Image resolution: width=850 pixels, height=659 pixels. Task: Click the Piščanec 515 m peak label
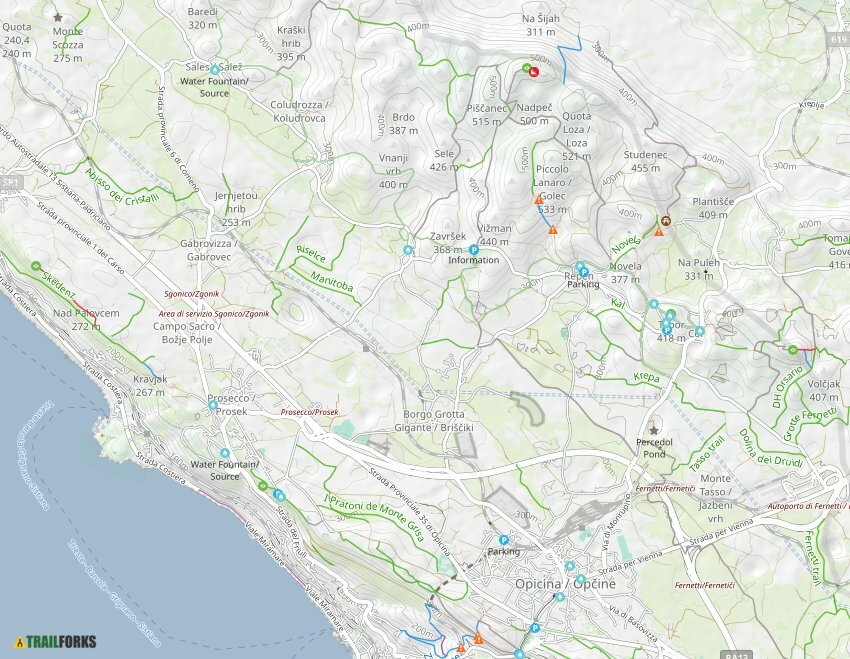[487, 115]
